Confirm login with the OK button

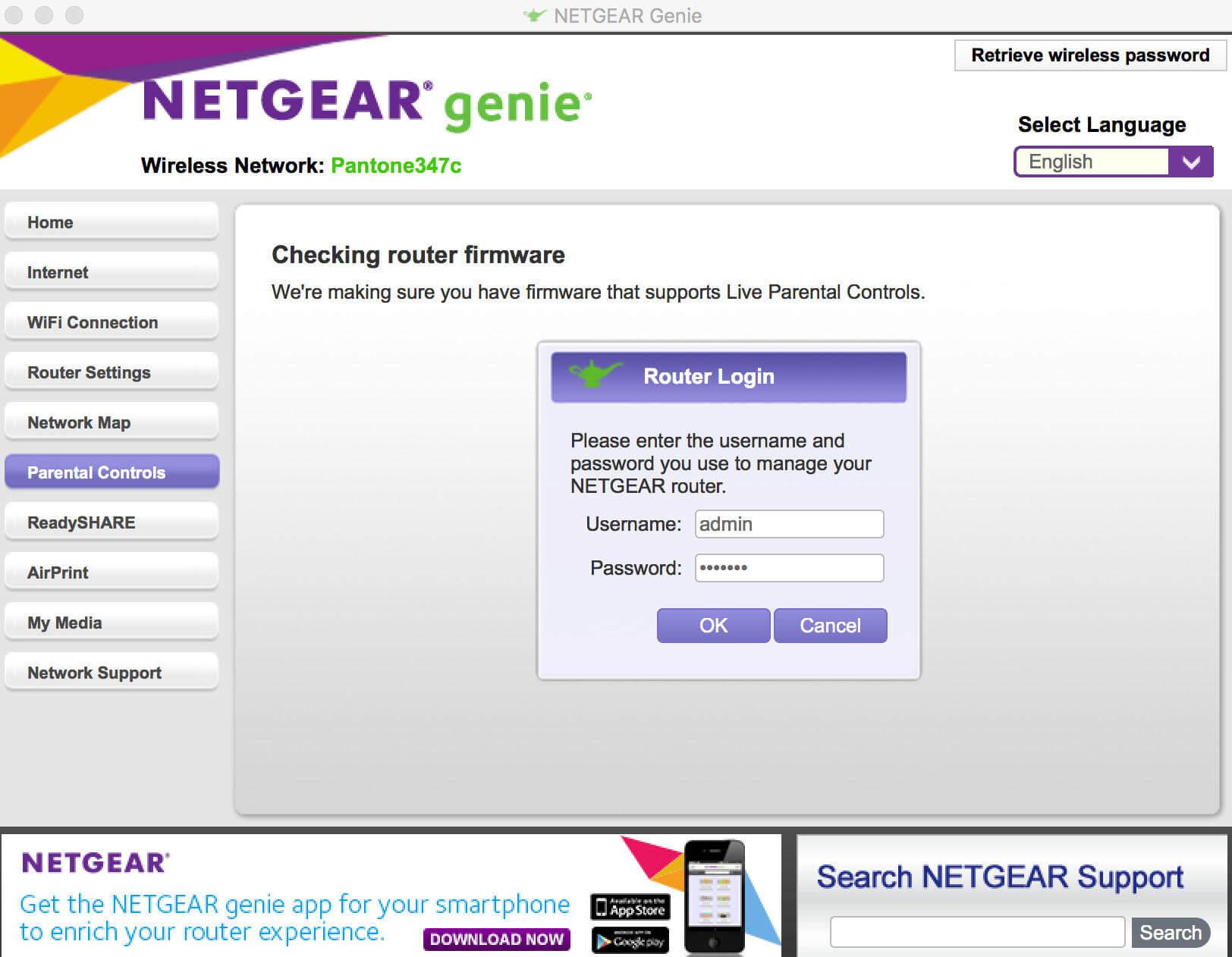pos(712,625)
